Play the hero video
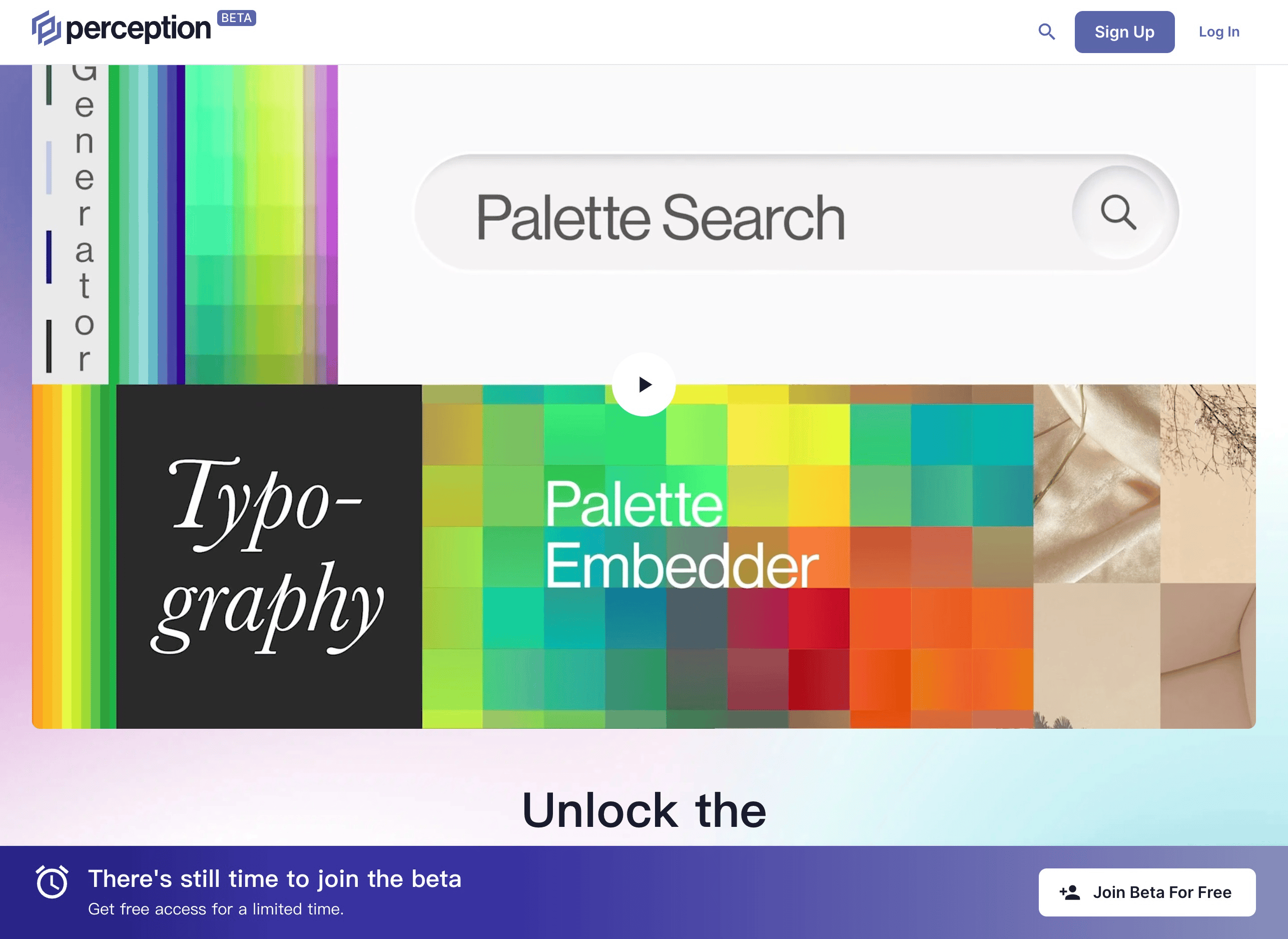Viewport: 1288px width, 939px height. [643, 385]
